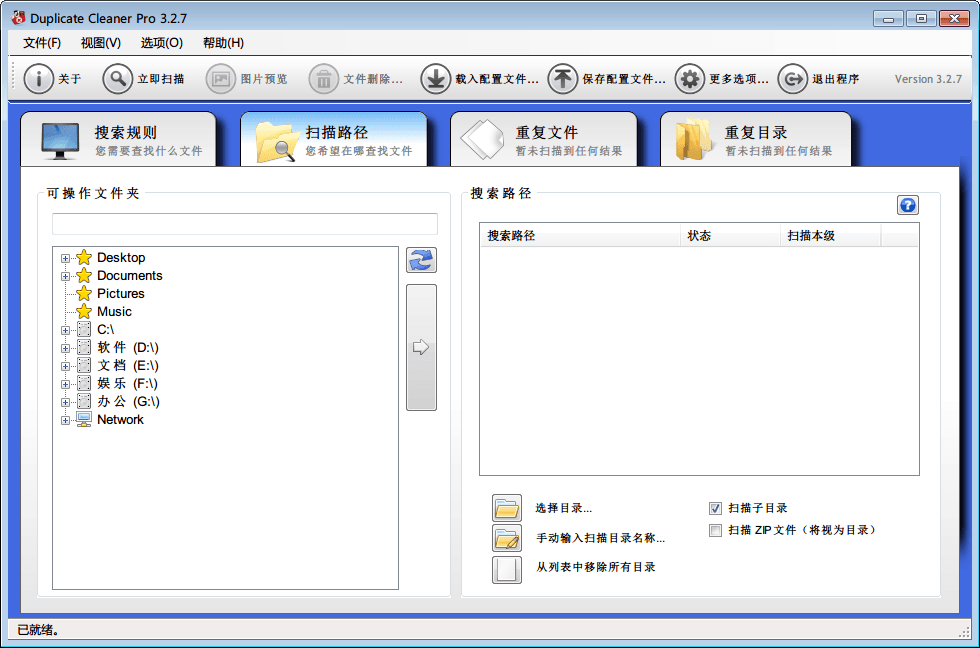This screenshot has height=648, width=980.
Task: Select the 办公 (G:\) tree label
Action: tap(128, 402)
